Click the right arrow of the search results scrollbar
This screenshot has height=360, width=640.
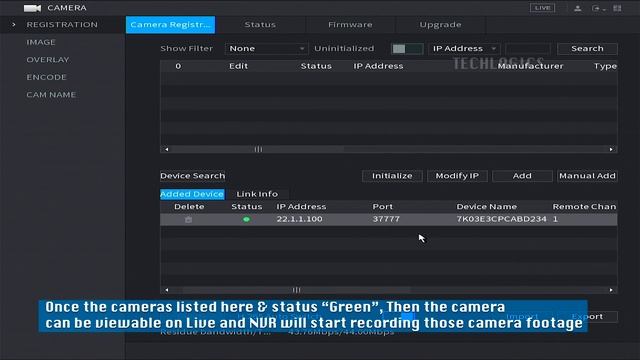click(x=611, y=149)
